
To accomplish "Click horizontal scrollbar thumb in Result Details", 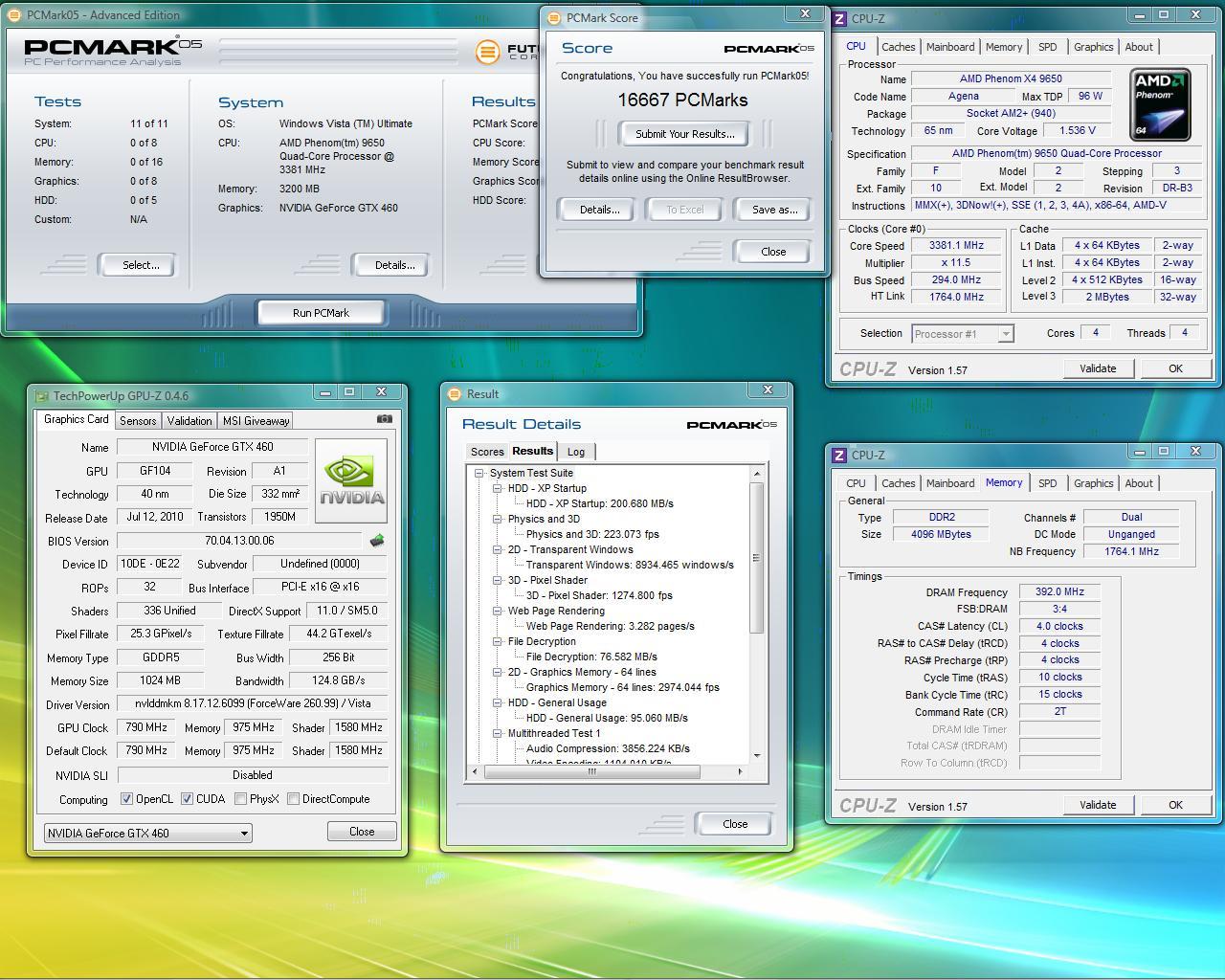I will [x=591, y=771].
